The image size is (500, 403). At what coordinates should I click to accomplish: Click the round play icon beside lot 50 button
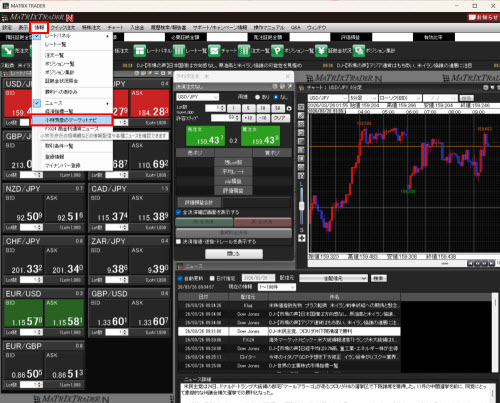[289, 108]
